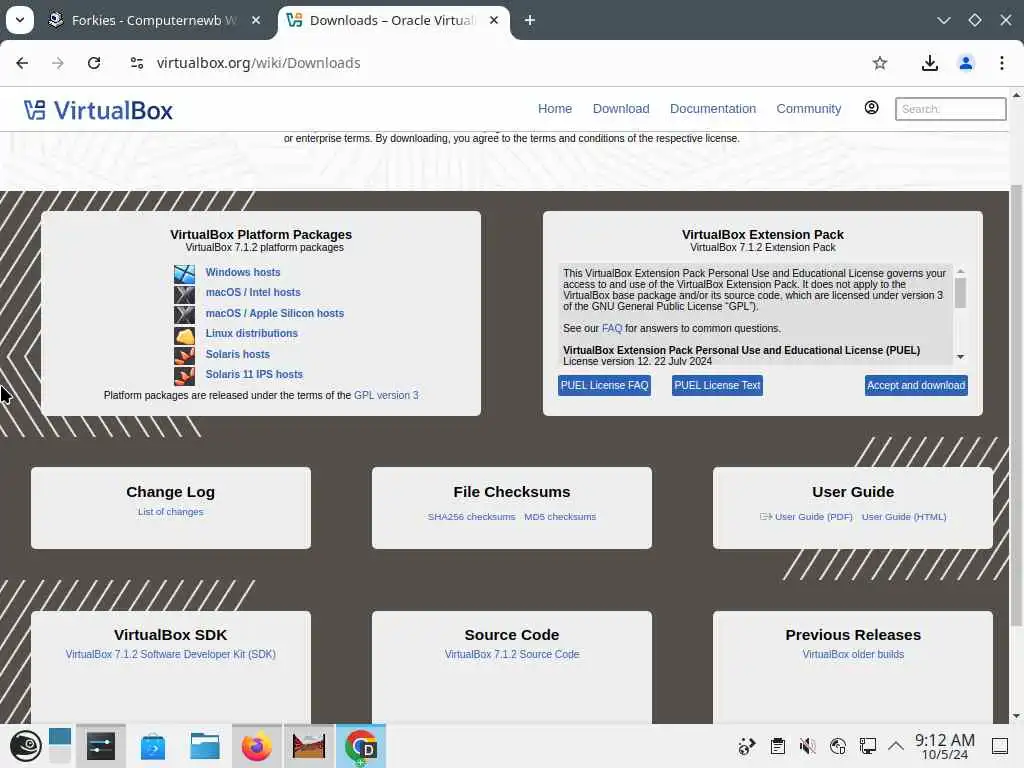Open the Windows hosts link
Screen dimensions: 1024x768
click(x=243, y=272)
